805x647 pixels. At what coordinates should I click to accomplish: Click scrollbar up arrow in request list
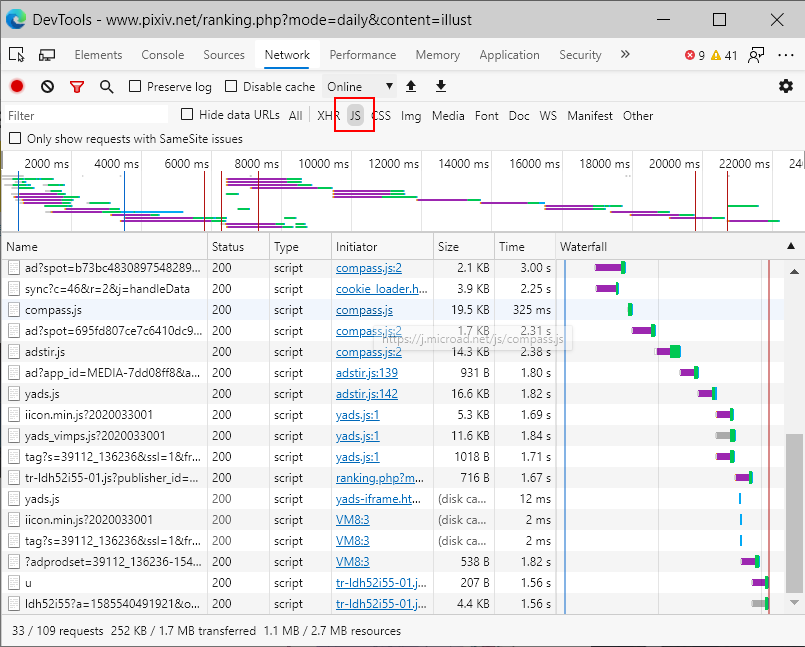point(794,271)
